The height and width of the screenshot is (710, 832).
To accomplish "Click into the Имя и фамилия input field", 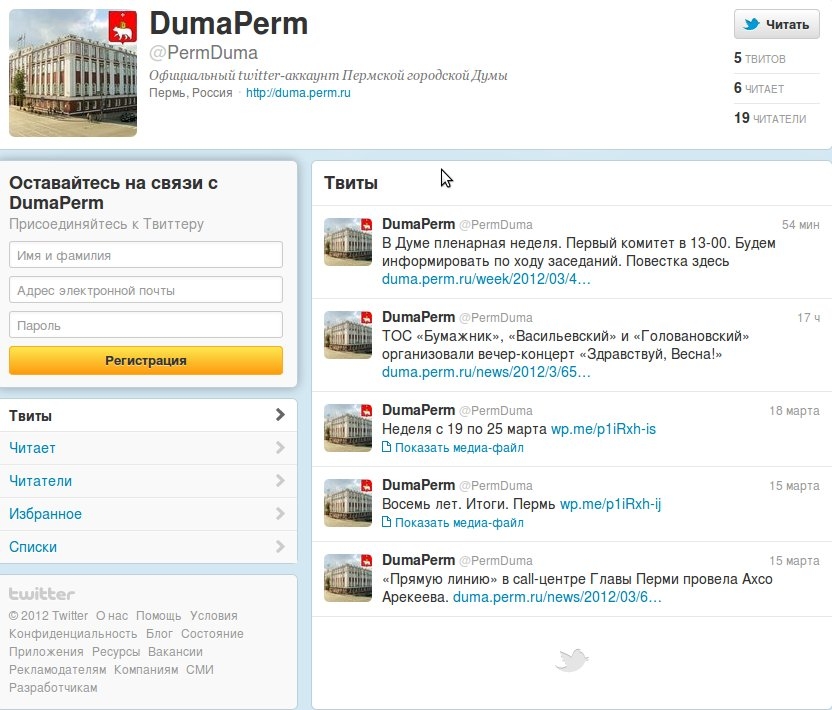I will point(145,255).
